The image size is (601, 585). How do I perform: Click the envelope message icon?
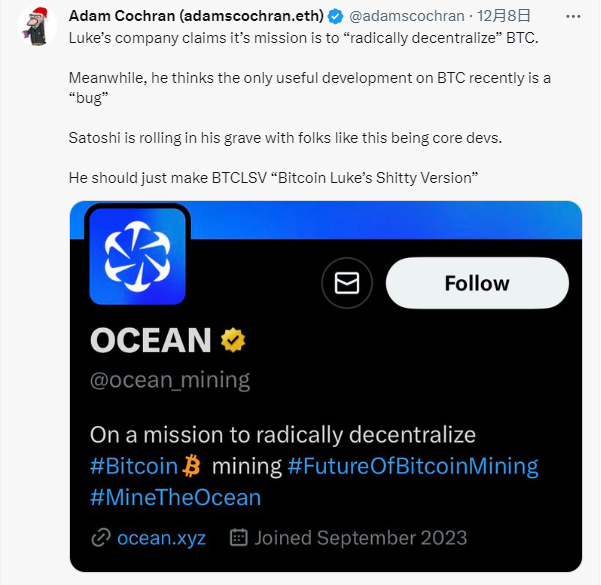[347, 284]
